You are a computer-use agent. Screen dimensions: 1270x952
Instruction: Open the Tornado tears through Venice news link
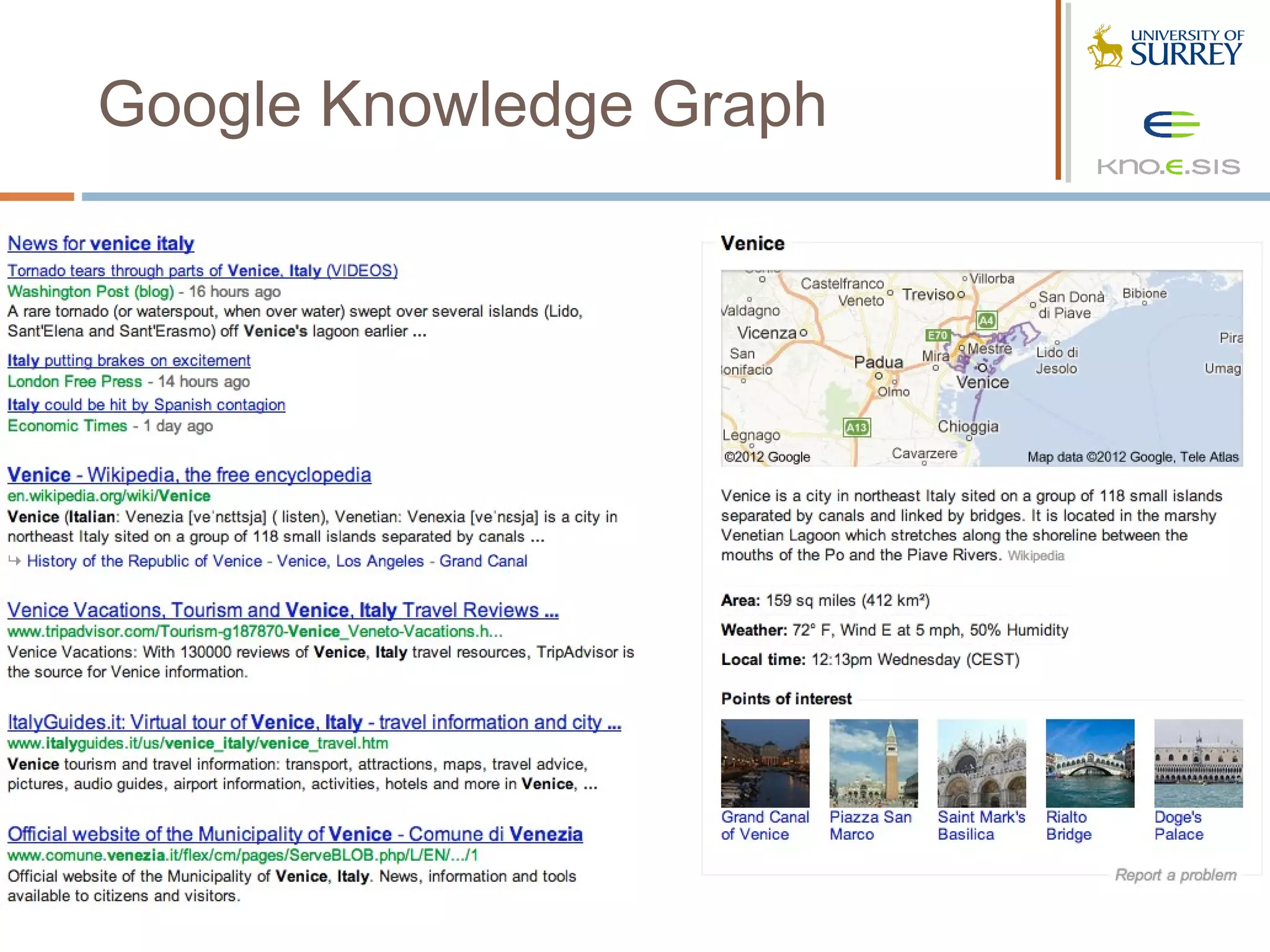[203, 271]
